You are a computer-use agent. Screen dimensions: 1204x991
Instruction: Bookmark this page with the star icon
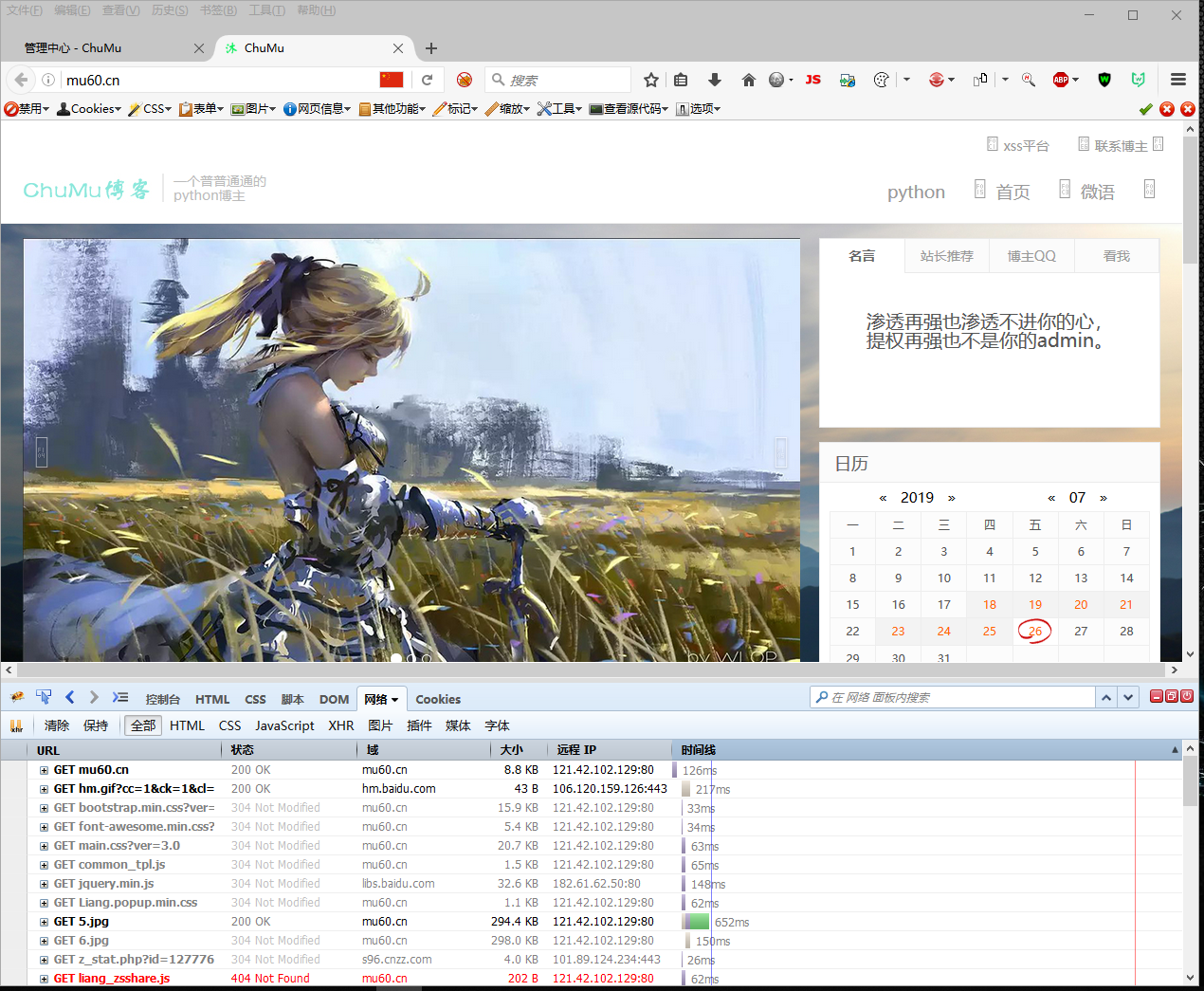point(650,80)
